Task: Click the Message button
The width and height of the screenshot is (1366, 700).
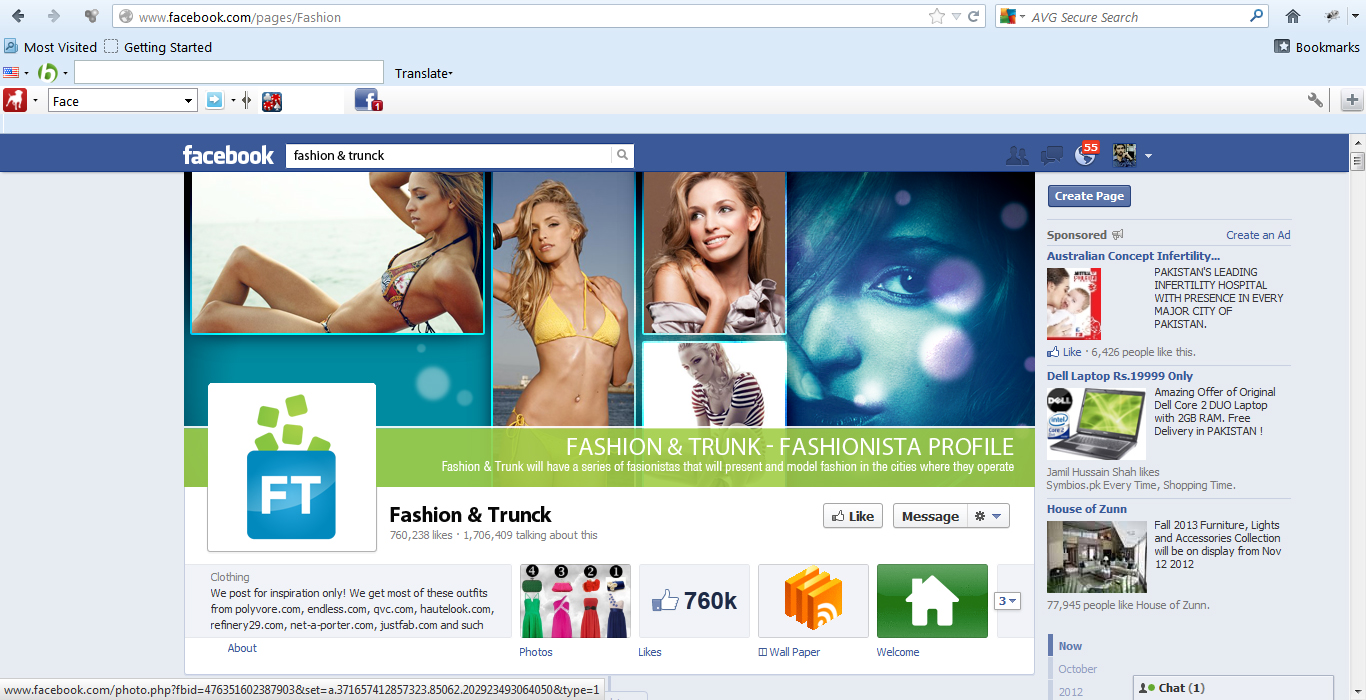Action: tap(930, 516)
